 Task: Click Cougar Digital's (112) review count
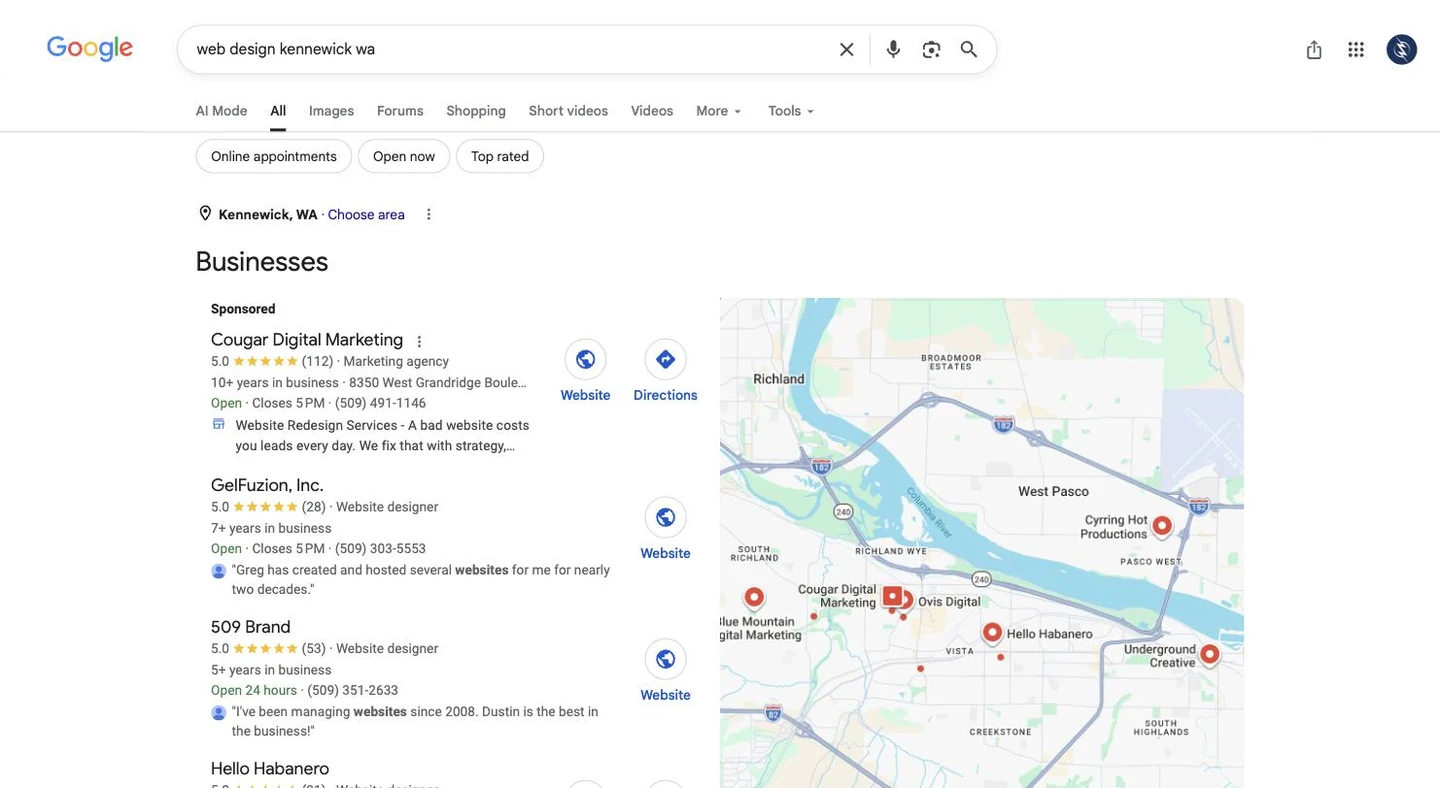pos(317,362)
